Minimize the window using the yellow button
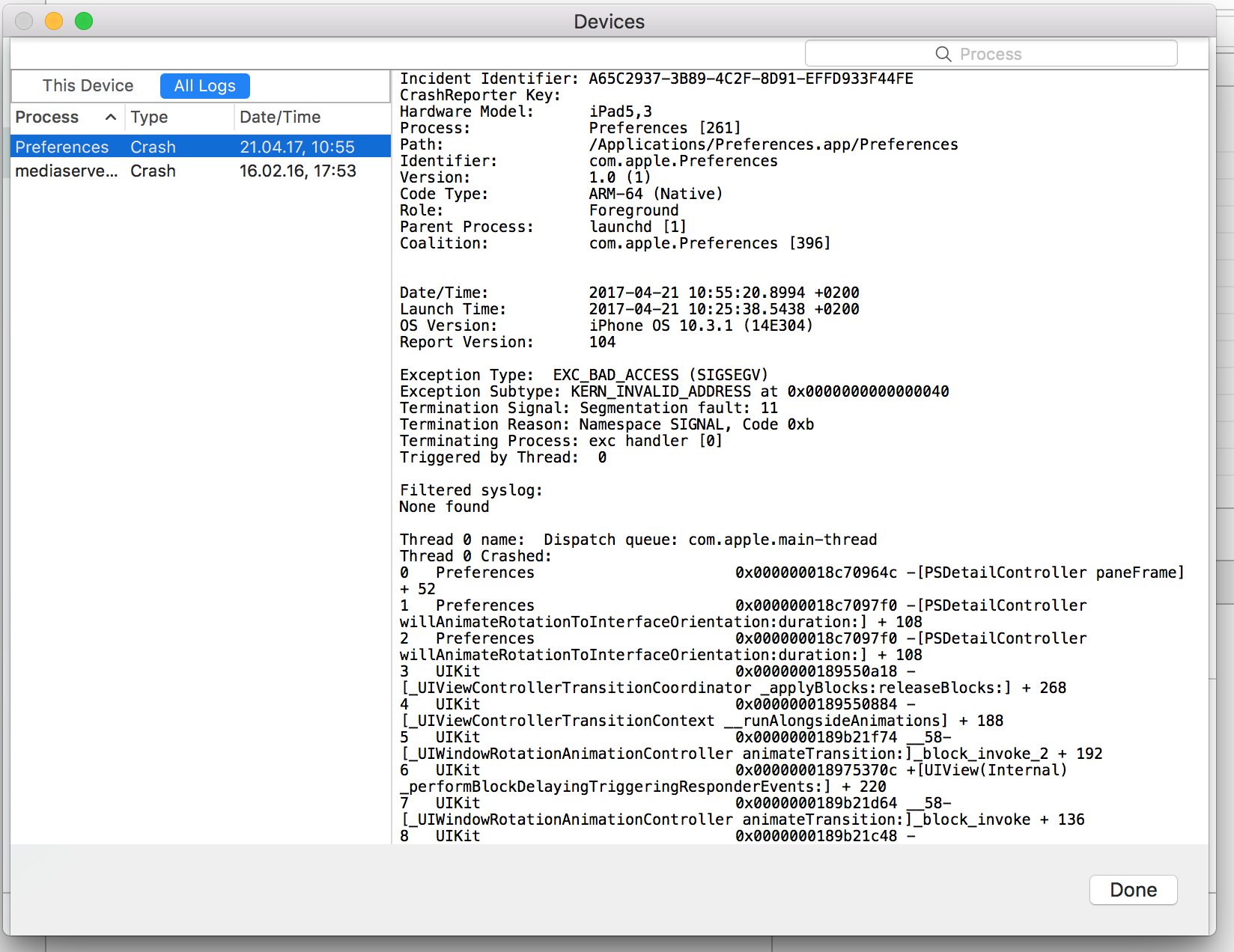The height and width of the screenshot is (952, 1234). tap(54, 21)
